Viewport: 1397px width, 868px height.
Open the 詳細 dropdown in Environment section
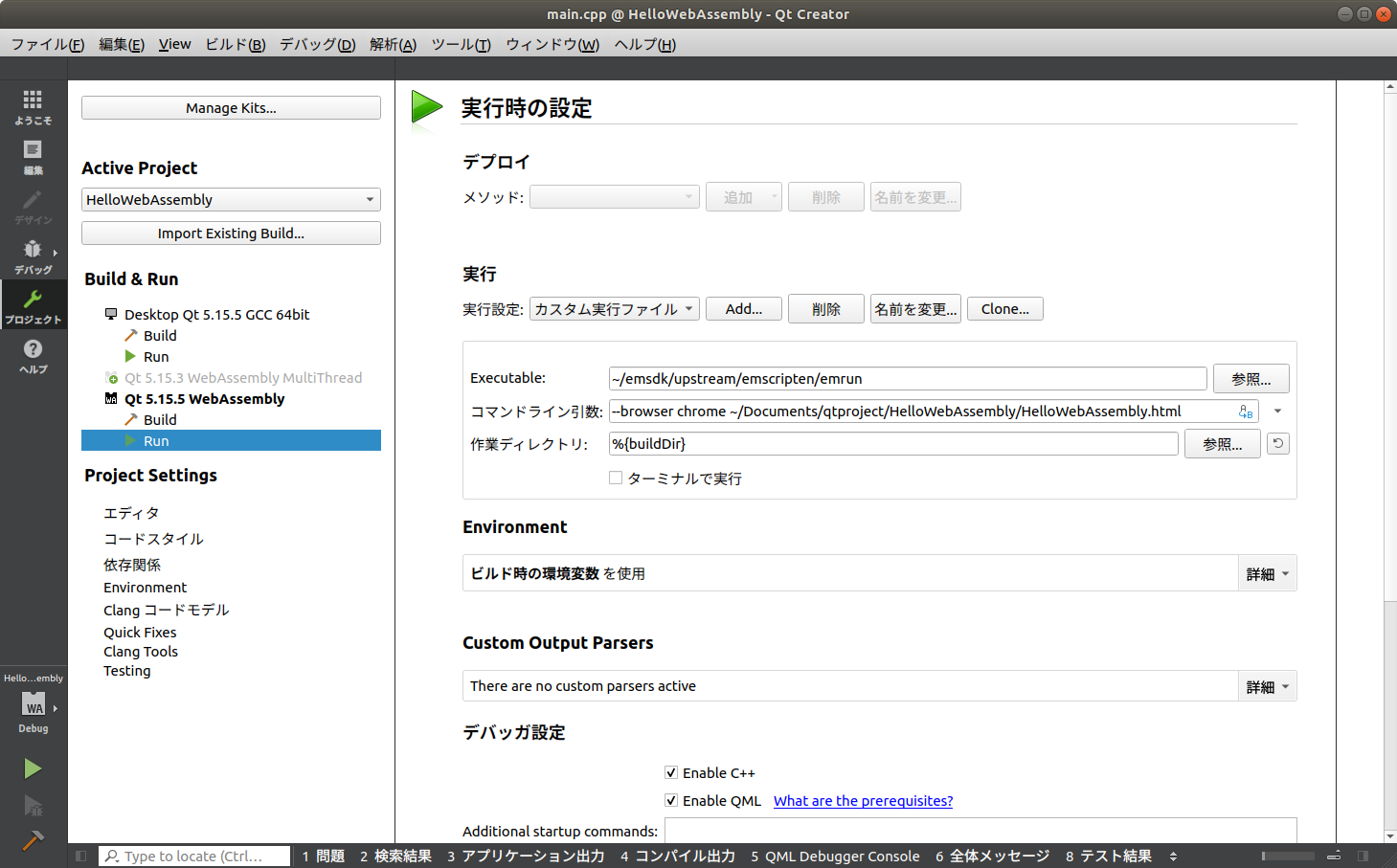(1266, 572)
